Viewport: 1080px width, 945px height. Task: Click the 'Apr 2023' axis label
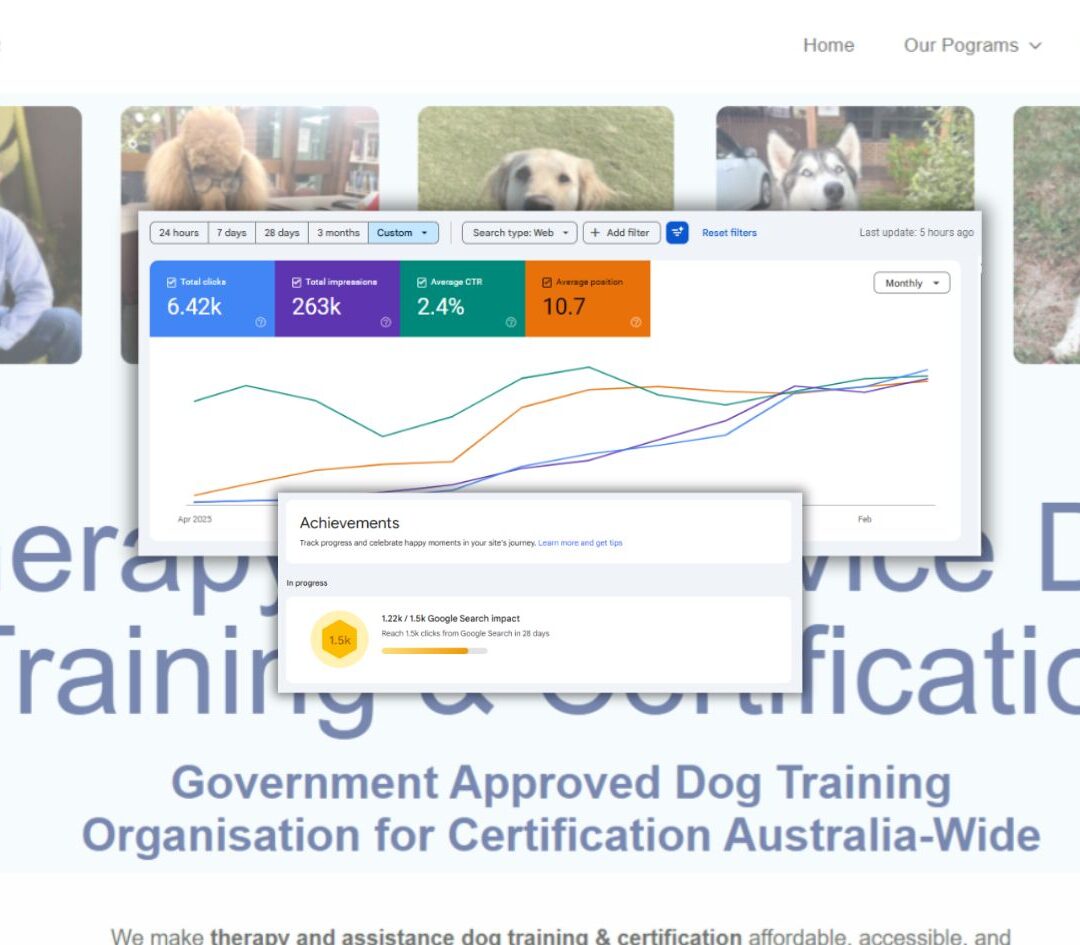(195, 519)
